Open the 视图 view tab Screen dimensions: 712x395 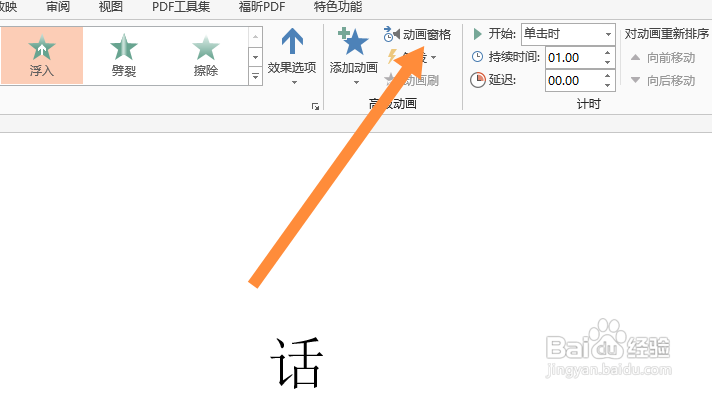coord(111,6)
